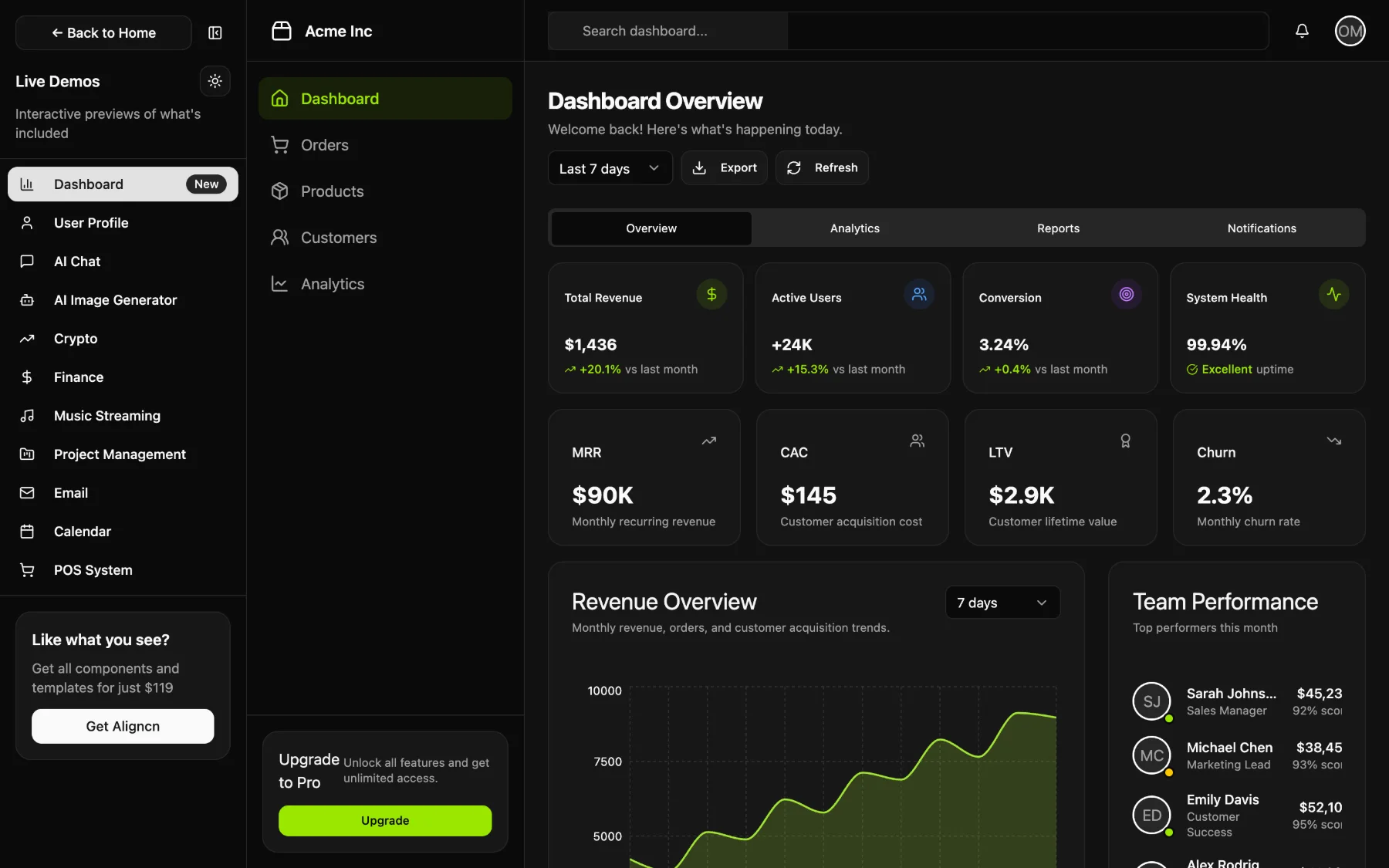Click the Team Performance heading
This screenshot has width=1389, height=868.
point(1225,601)
